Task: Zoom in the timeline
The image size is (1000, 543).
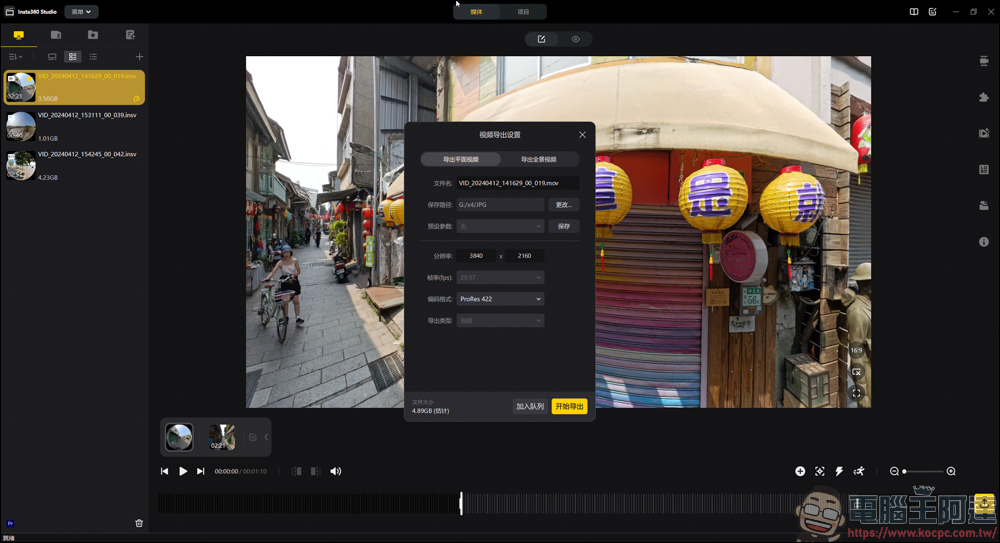Action: click(x=951, y=472)
